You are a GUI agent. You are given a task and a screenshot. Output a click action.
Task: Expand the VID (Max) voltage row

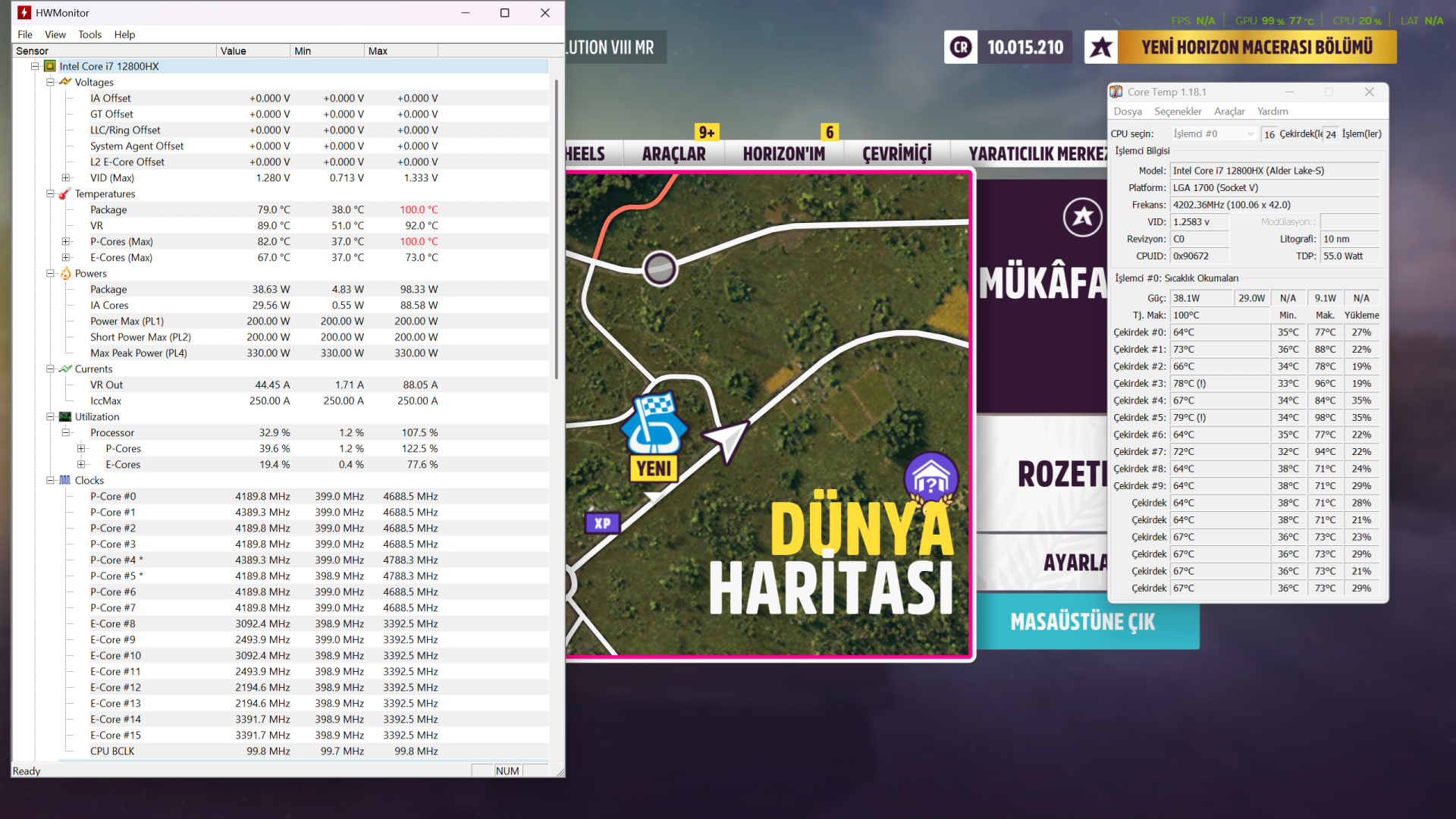click(66, 178)
